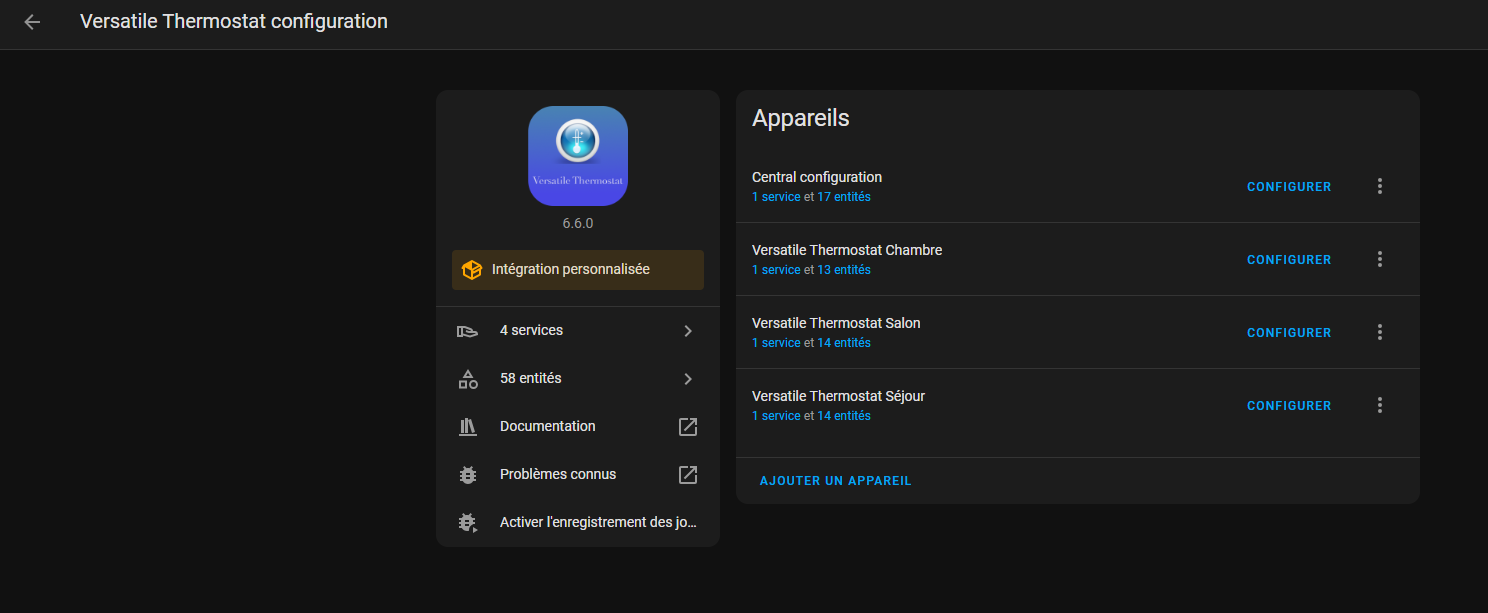Screen dimensions: 1488x613
Task: Open the 4 services list
Action: click(x=578, y=331)
